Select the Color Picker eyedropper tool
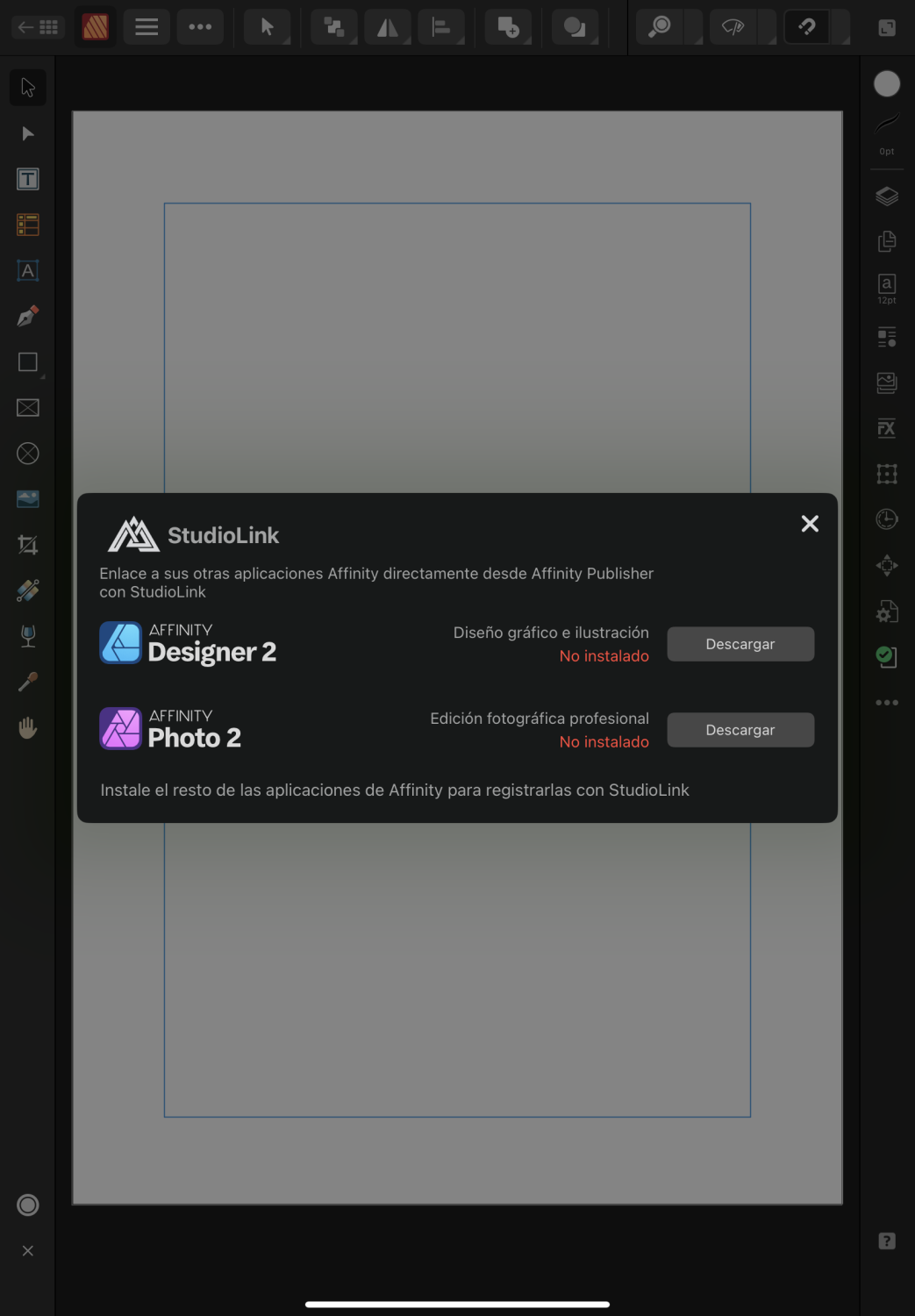 click(x=28, y=682)
